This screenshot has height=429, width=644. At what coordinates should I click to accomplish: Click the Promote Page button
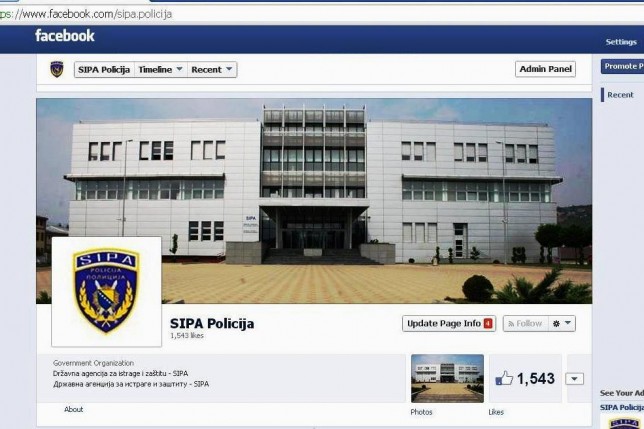tap(623, 66)
